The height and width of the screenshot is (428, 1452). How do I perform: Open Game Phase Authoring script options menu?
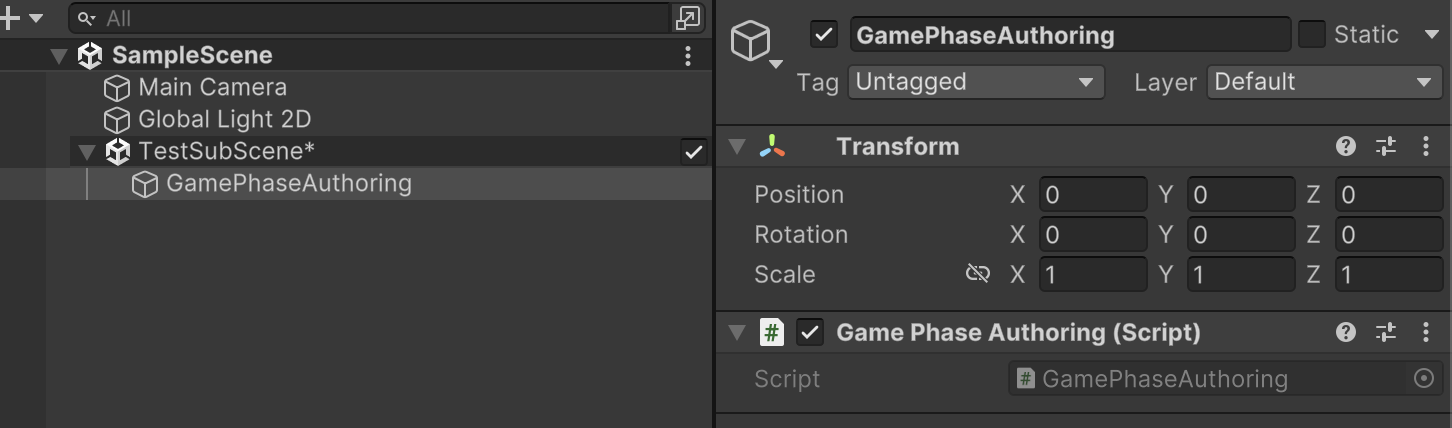tap(1426, 333)
